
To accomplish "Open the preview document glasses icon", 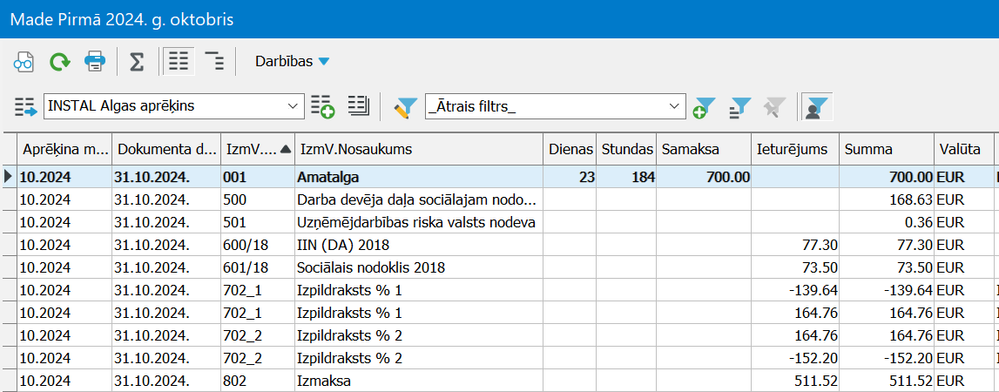I will [x=24, y=62].
